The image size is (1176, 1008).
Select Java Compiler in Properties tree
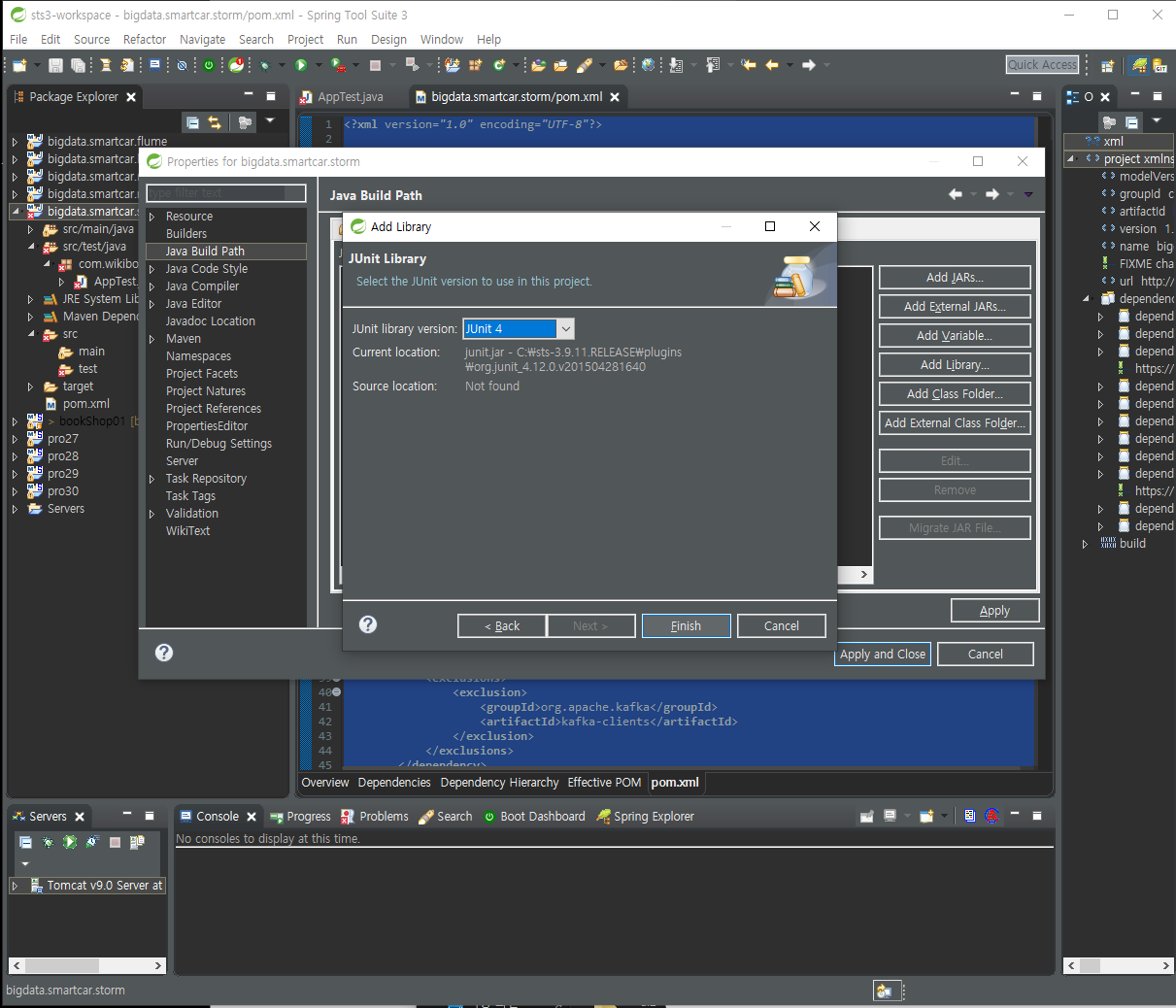pos(202,286)
